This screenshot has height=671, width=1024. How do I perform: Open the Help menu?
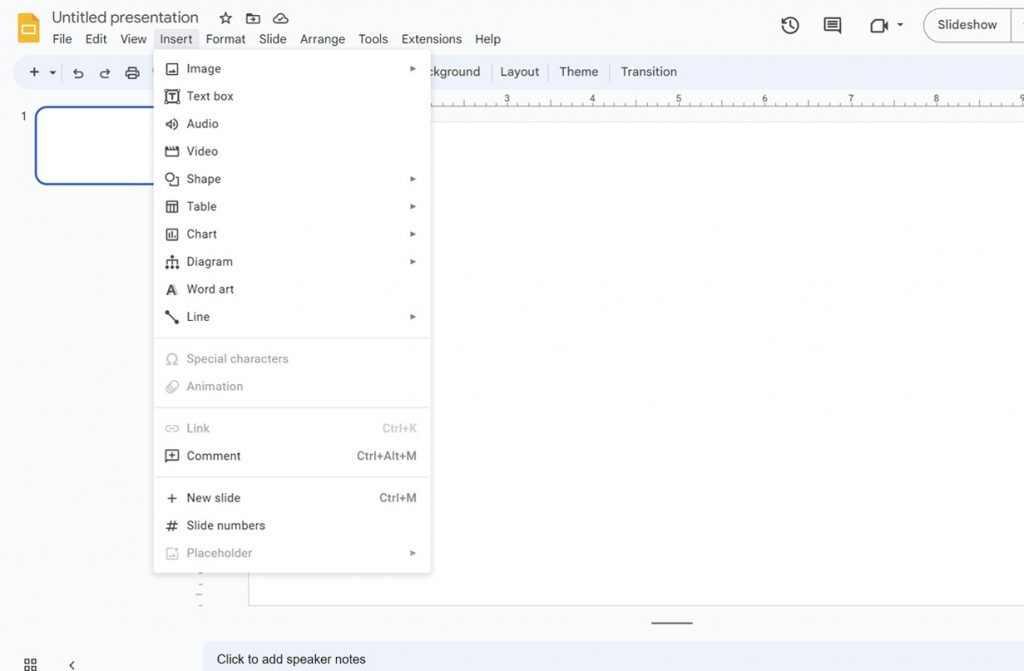(488, 39)
